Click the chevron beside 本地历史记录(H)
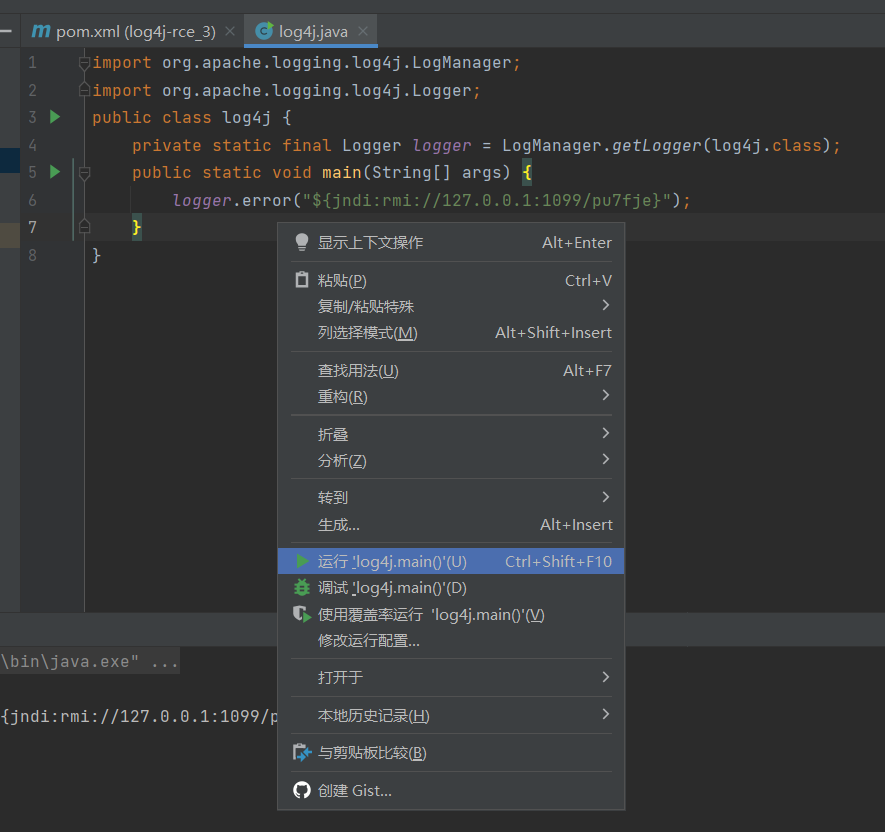The image size is (885, 832). click(x=606, y=714)
